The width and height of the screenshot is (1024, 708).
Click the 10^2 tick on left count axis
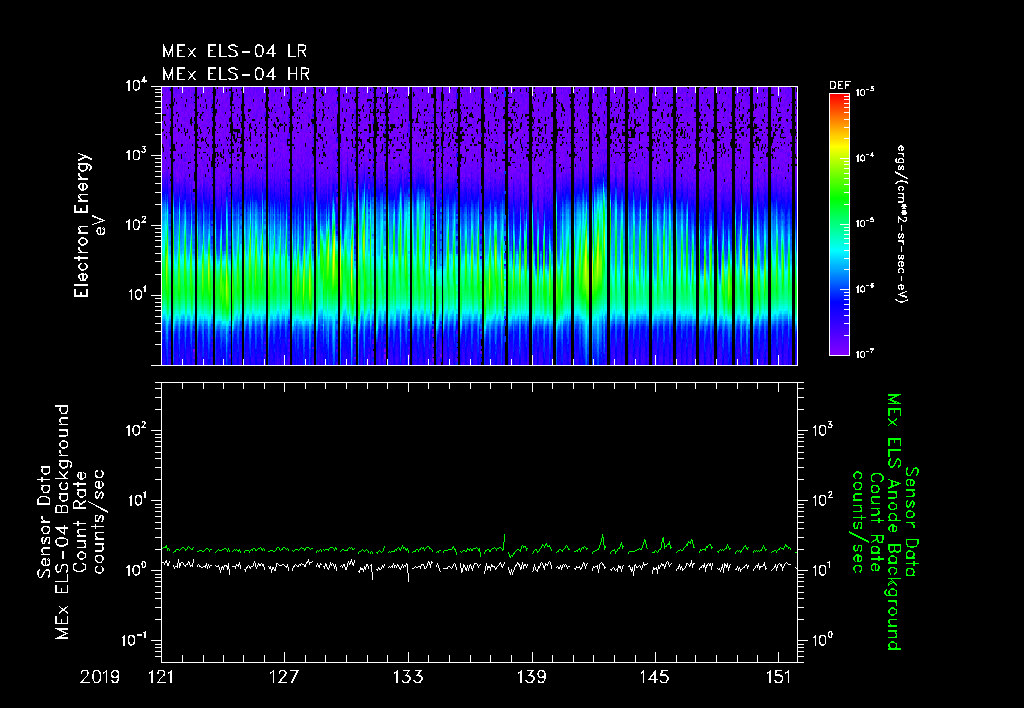point(137,431)
